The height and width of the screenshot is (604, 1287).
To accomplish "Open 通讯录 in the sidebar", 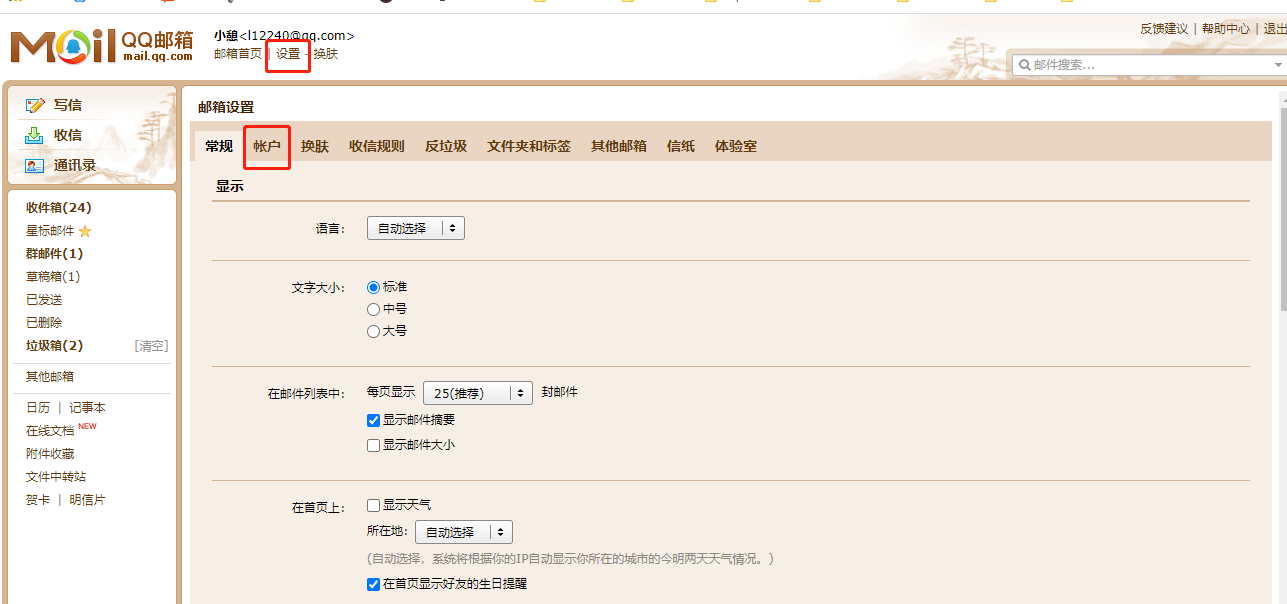I will pos(75,165).
